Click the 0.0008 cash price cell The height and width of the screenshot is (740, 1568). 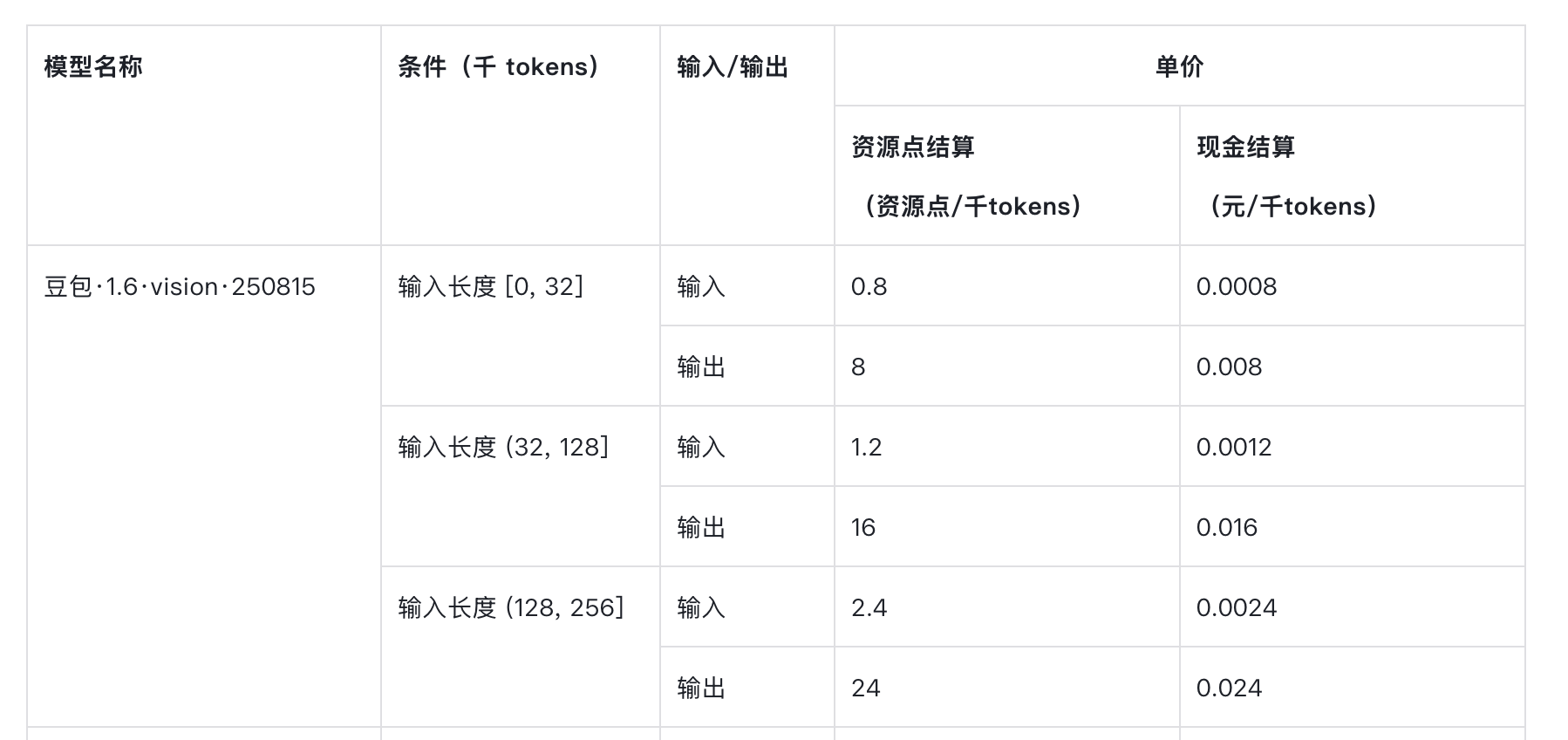[1237, 287]
